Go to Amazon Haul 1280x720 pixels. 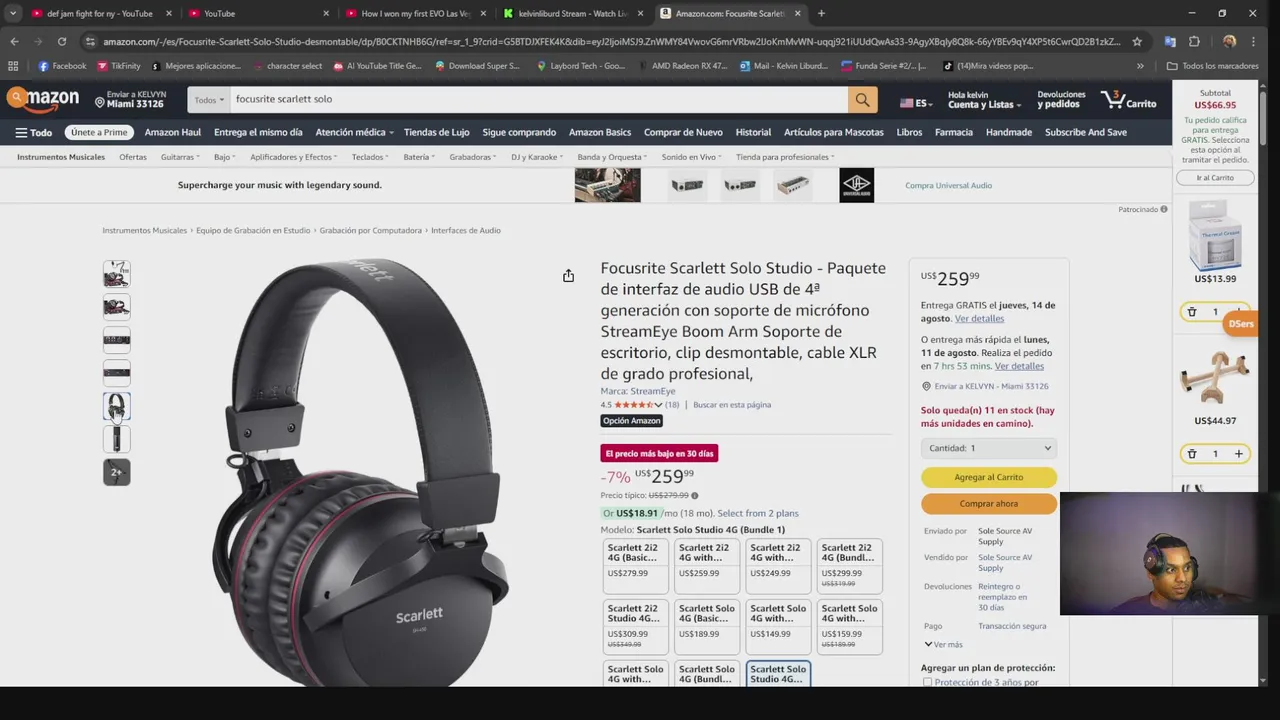point(172,132)
